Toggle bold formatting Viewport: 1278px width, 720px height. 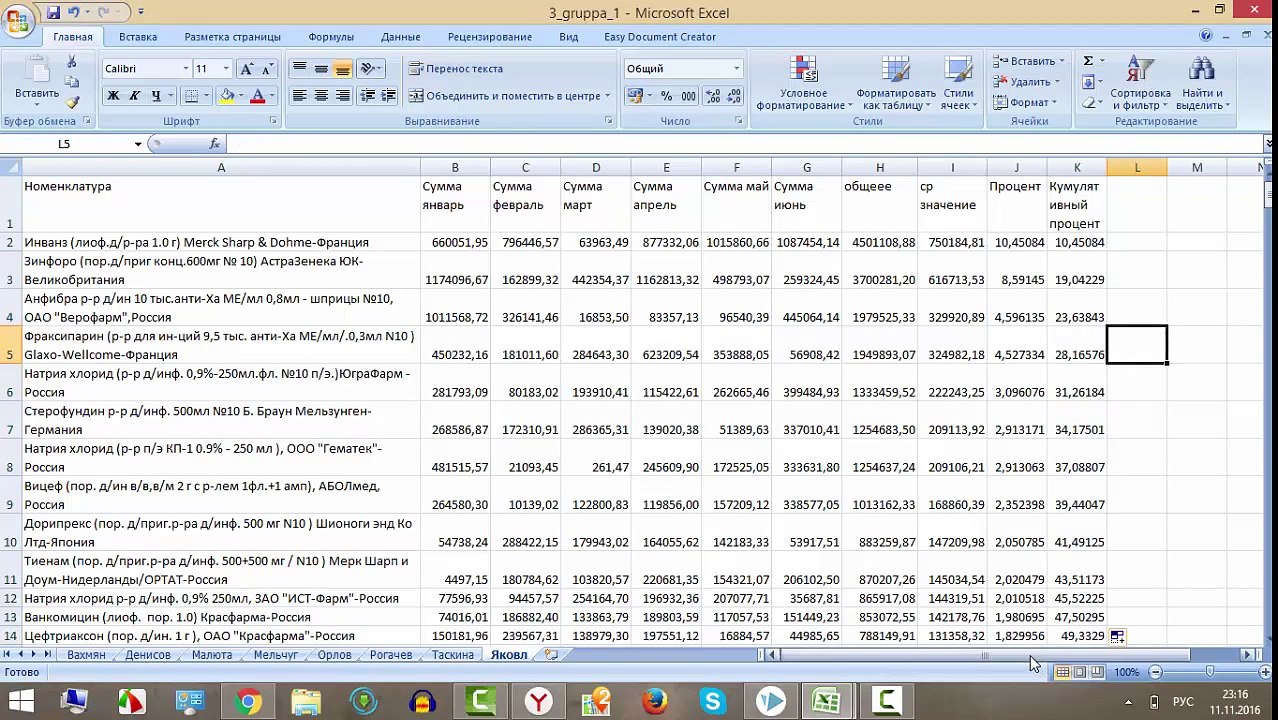tap(113, 96)
